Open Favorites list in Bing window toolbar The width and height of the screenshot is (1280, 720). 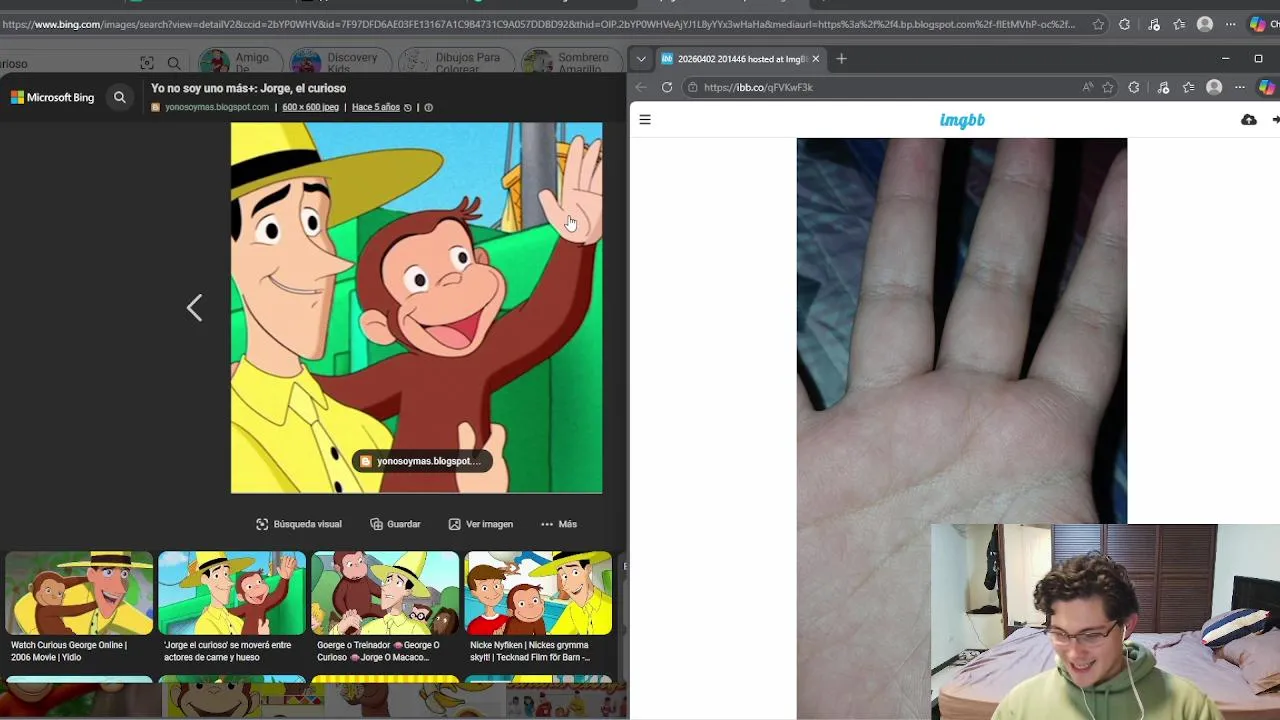(1179, 24)
